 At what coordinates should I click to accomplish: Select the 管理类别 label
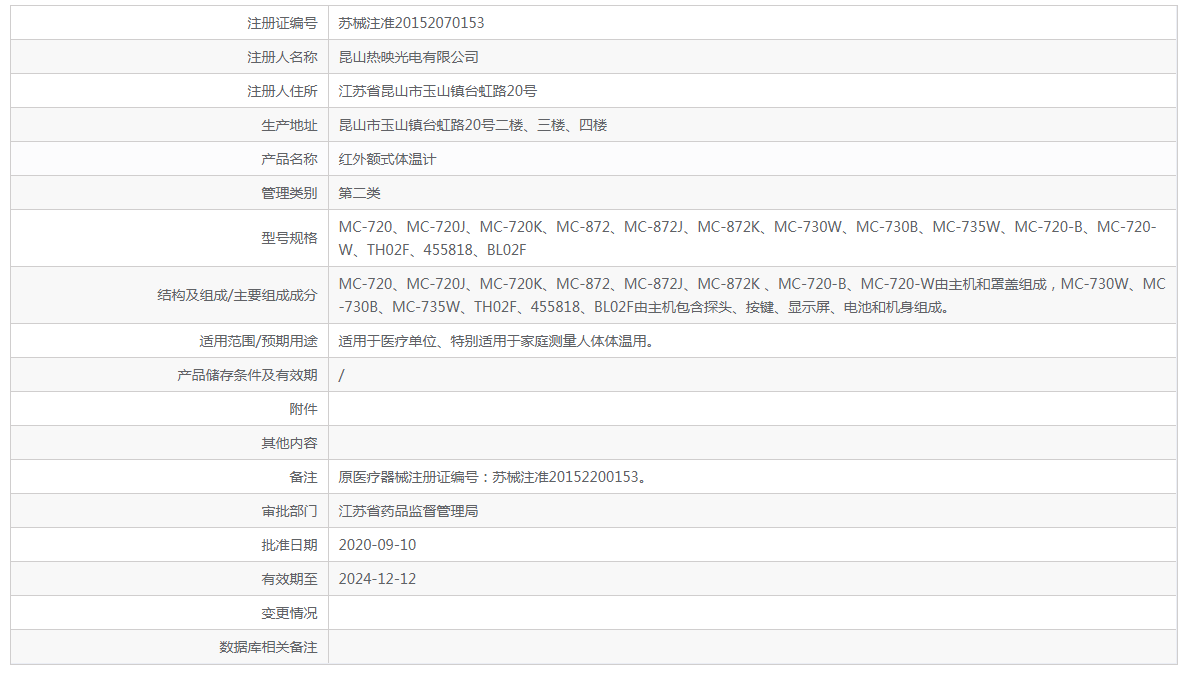tap(290, 193)
